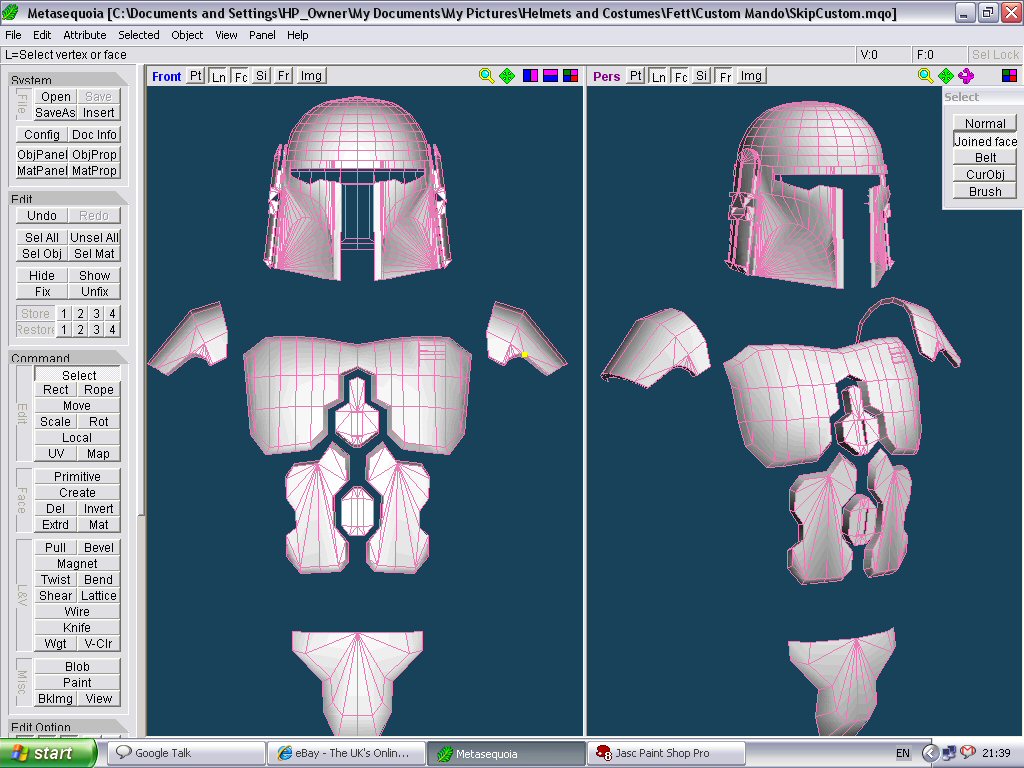
Task: Choose the Primitive command
Action: (77, 477)
